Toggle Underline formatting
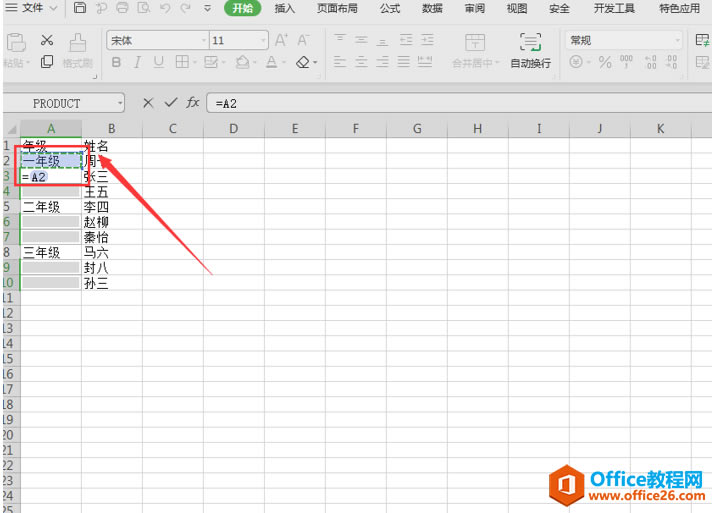Image resolution: width=712 pixels, height=513 pixels. (x=158, y=62)
